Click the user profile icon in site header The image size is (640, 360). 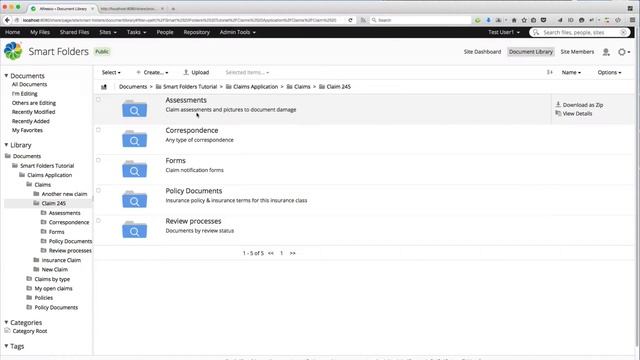[606, 52]
